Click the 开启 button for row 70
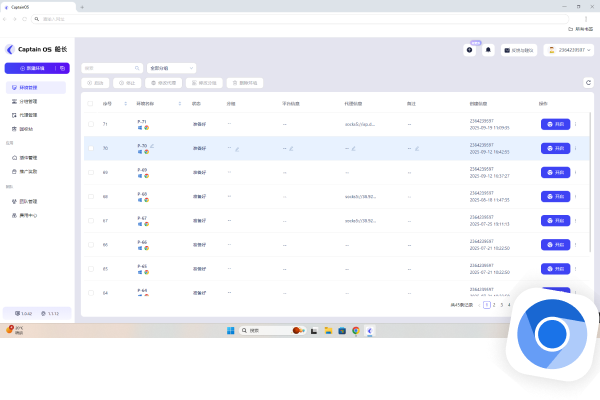Screen dimensions: 600x400 pos(555,148)
